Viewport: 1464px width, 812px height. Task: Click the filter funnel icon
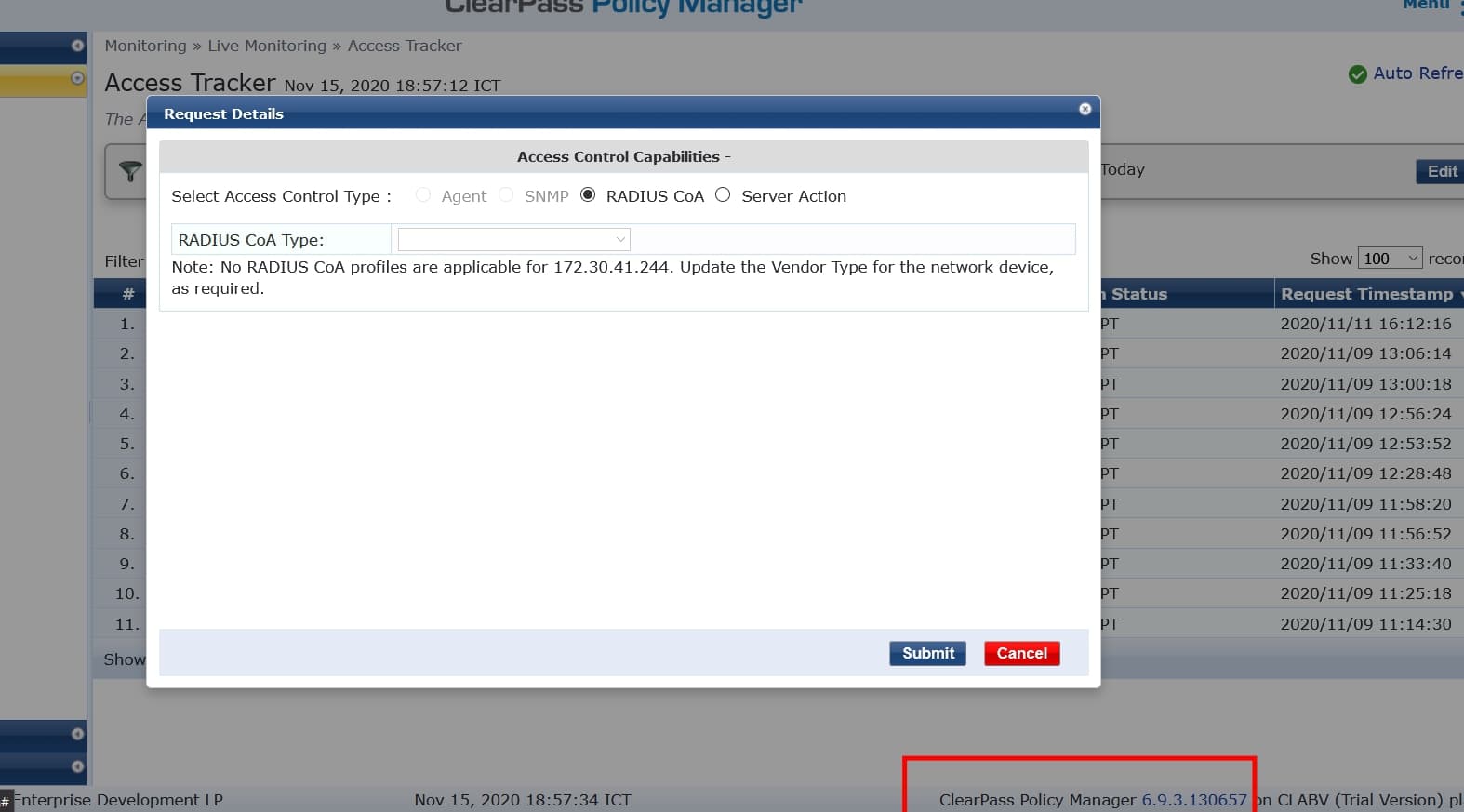point(130,170)
